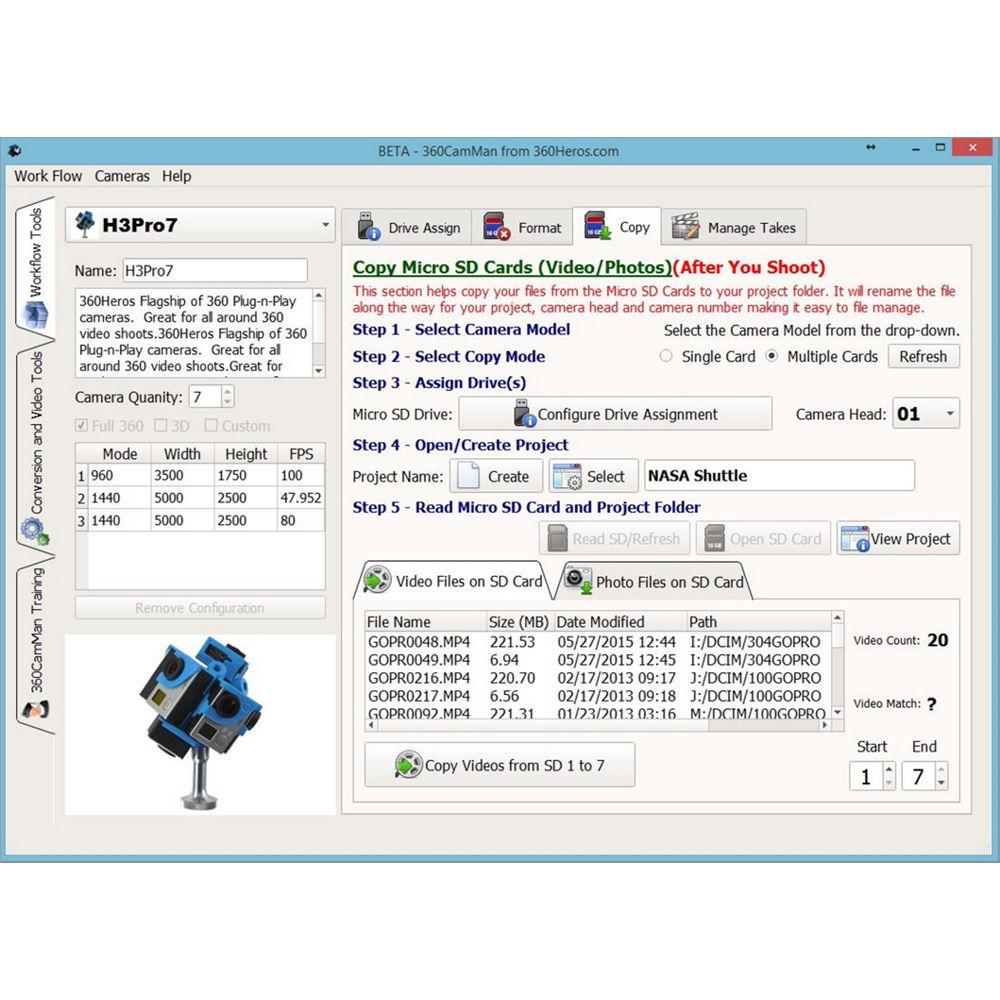Open the Cameras menu
This screenshot has height=1000, width=1000.
click(x=122, y=176)
